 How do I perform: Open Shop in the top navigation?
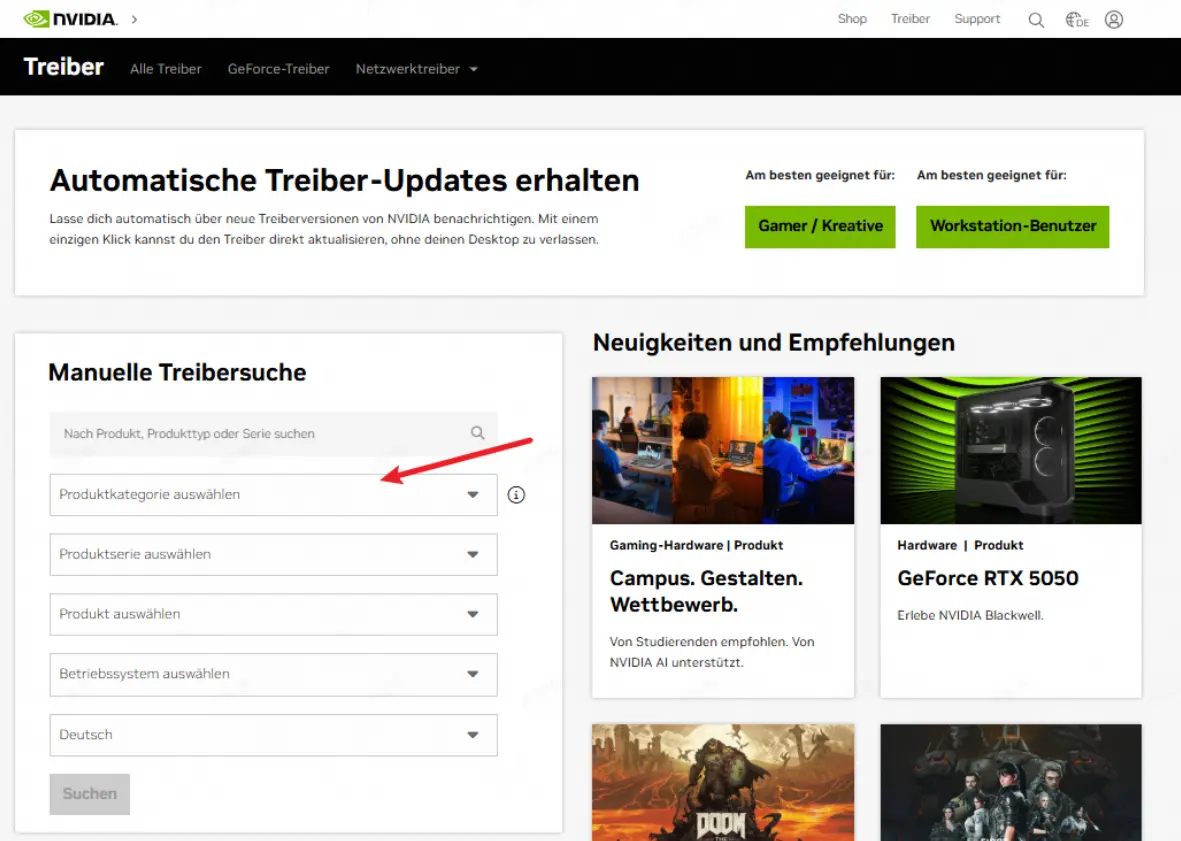pos(852,19)
